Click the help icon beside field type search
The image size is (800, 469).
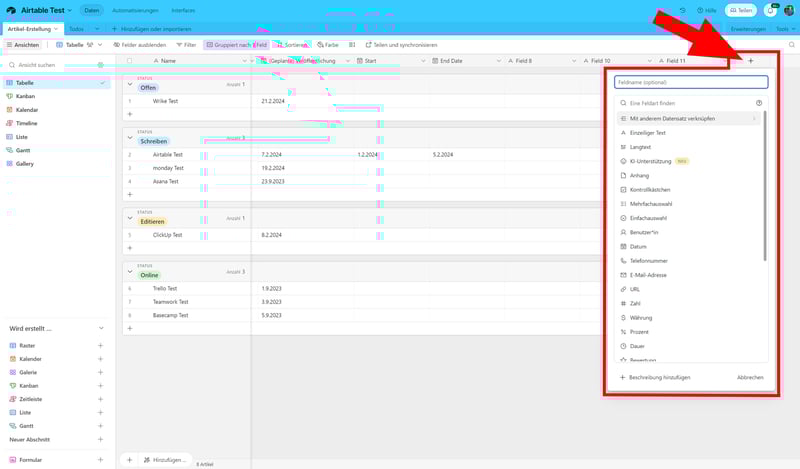(759, 103)
